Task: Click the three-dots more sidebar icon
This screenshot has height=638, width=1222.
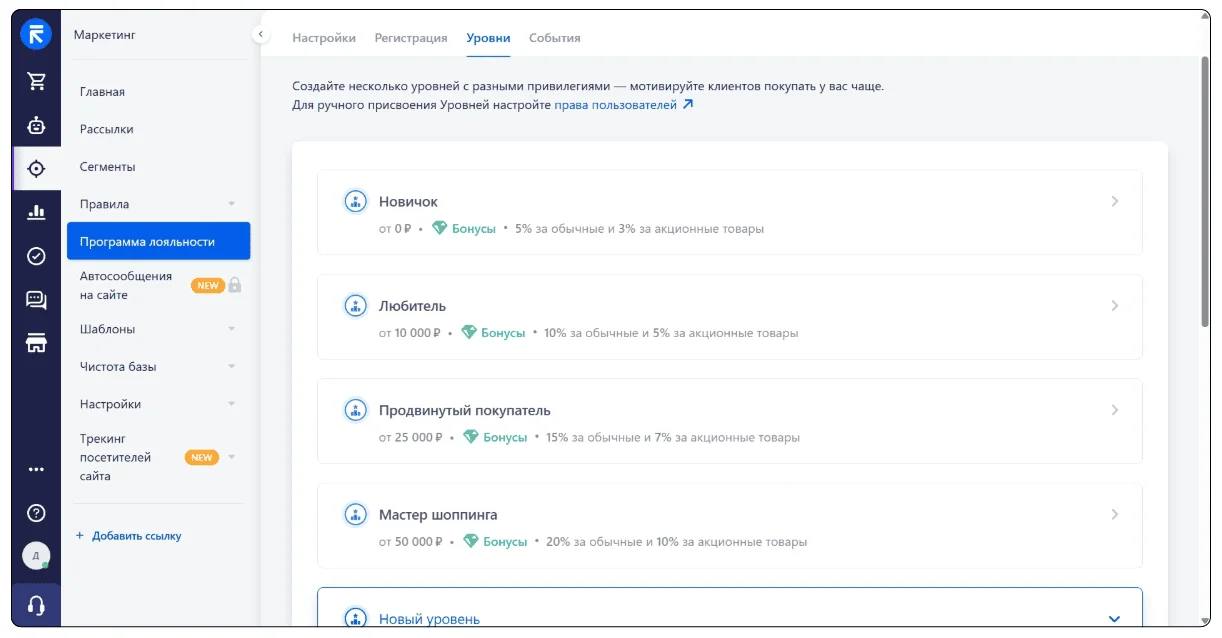Action: click(36, 469)
